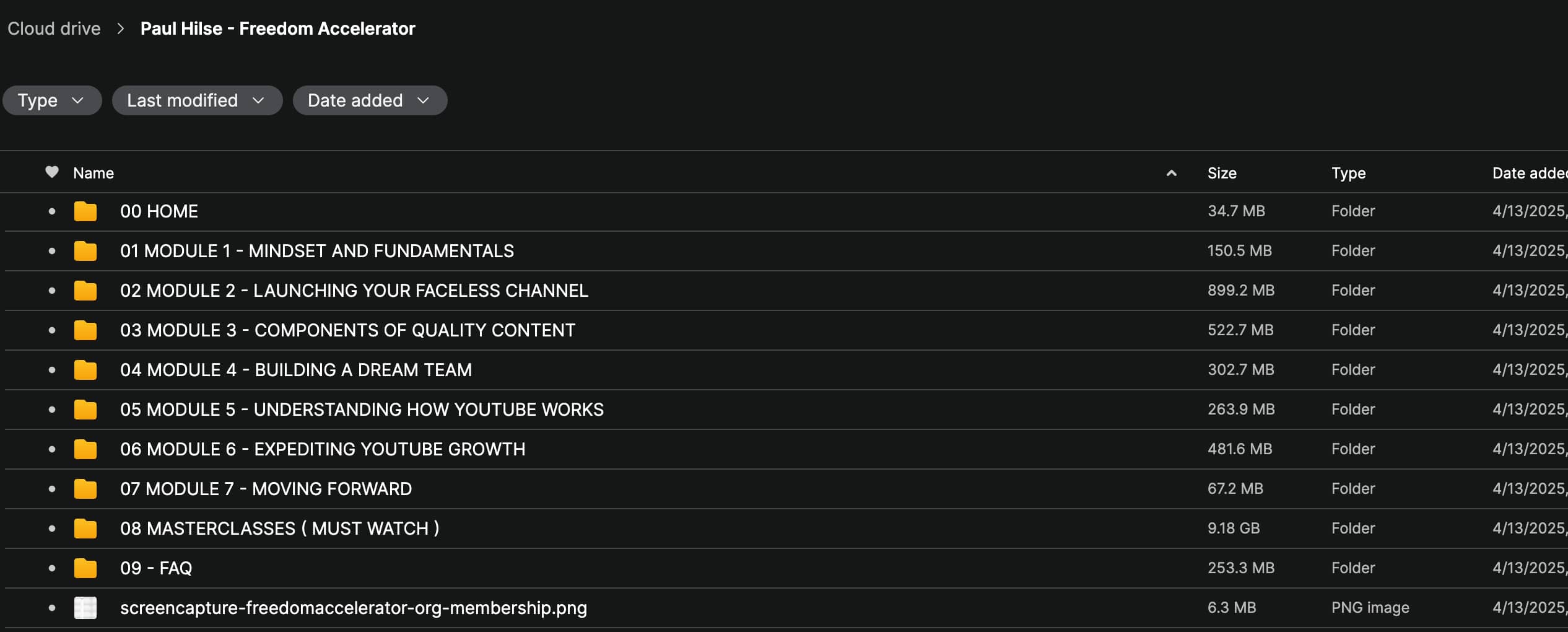
Task: Click the PNG image file thumbnail icon
Action: tap(85, 608)
